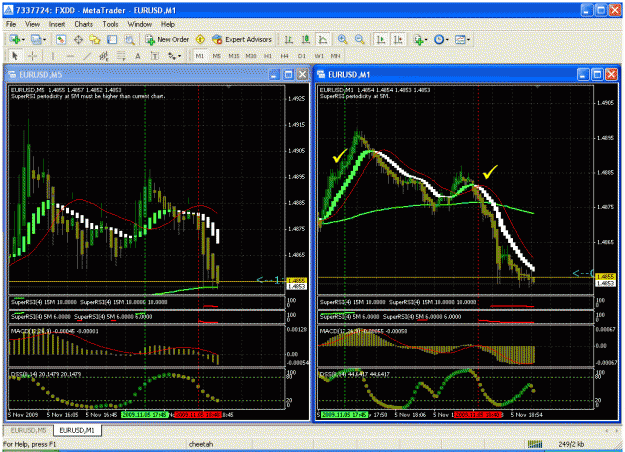Click the connection status bars icon

(535, 444)
